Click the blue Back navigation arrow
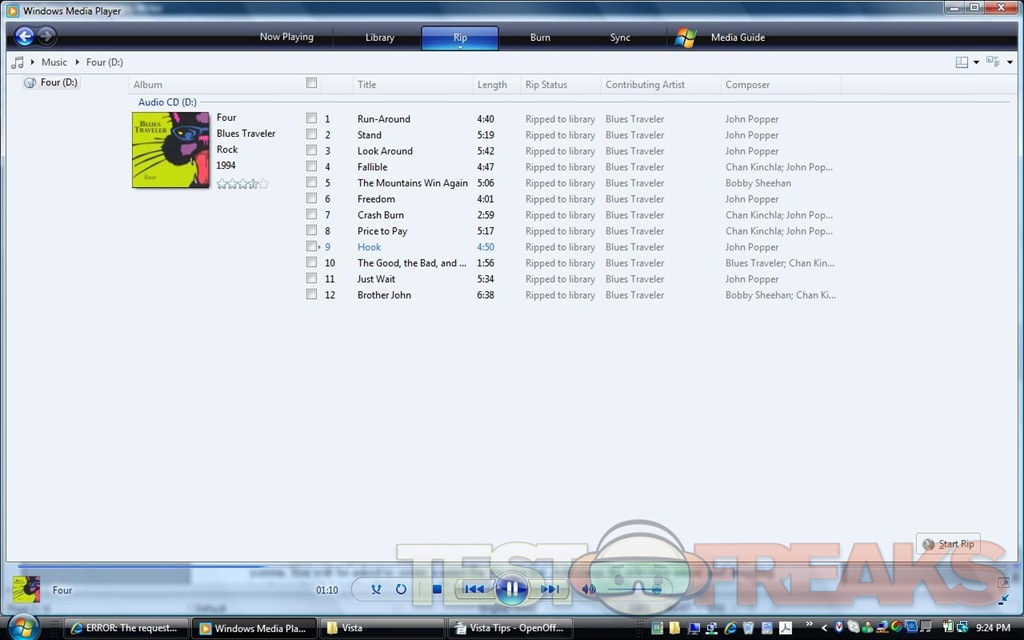Screen dimensions: 1024x640 coord(25,37)
